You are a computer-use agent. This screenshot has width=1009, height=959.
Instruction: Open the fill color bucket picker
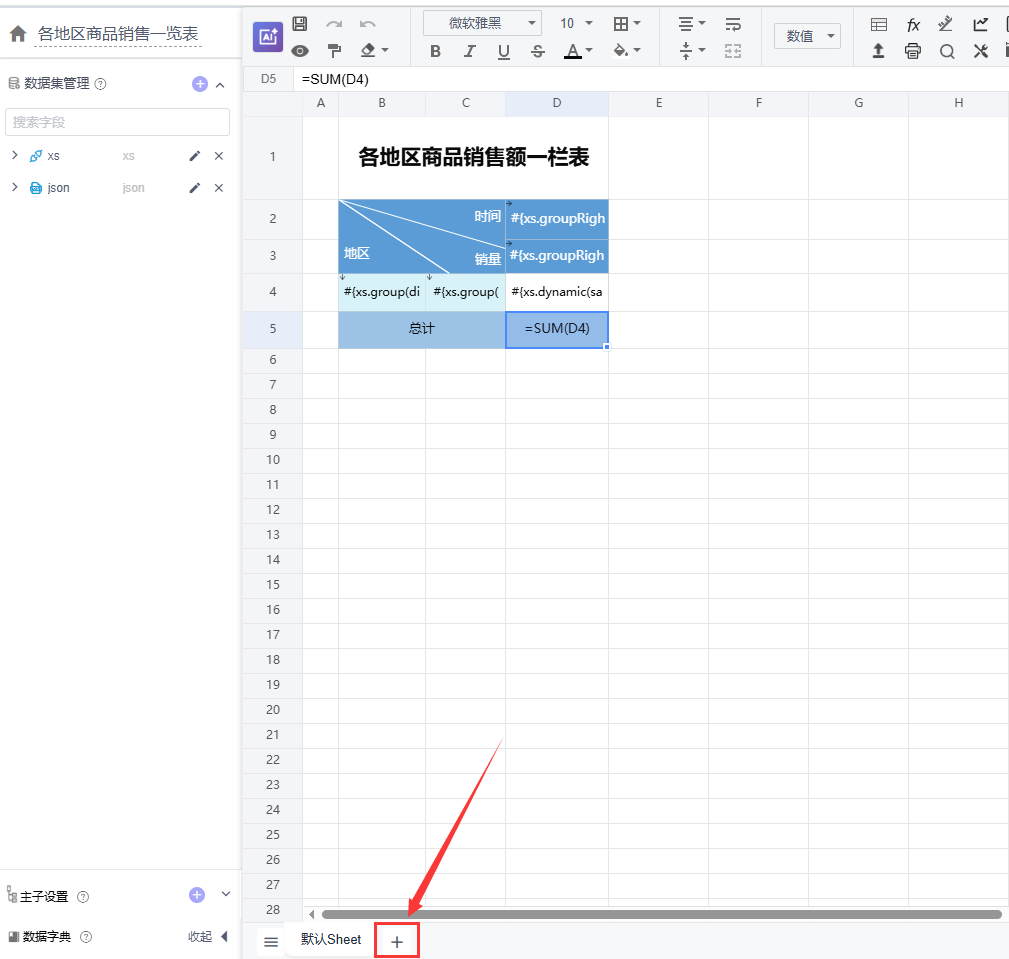(x=621, y=51)
